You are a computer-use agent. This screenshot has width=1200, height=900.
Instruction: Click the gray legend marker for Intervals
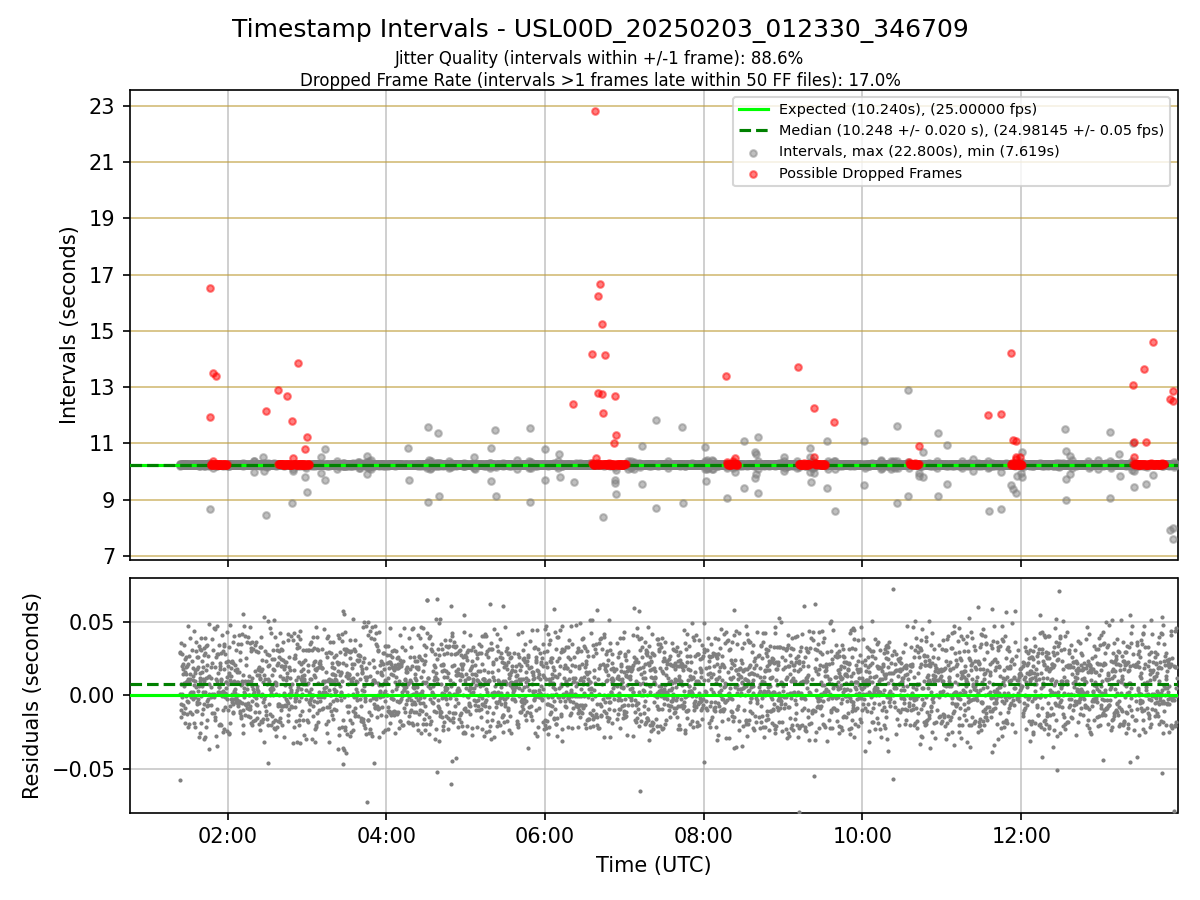click(x=754, y=152)
